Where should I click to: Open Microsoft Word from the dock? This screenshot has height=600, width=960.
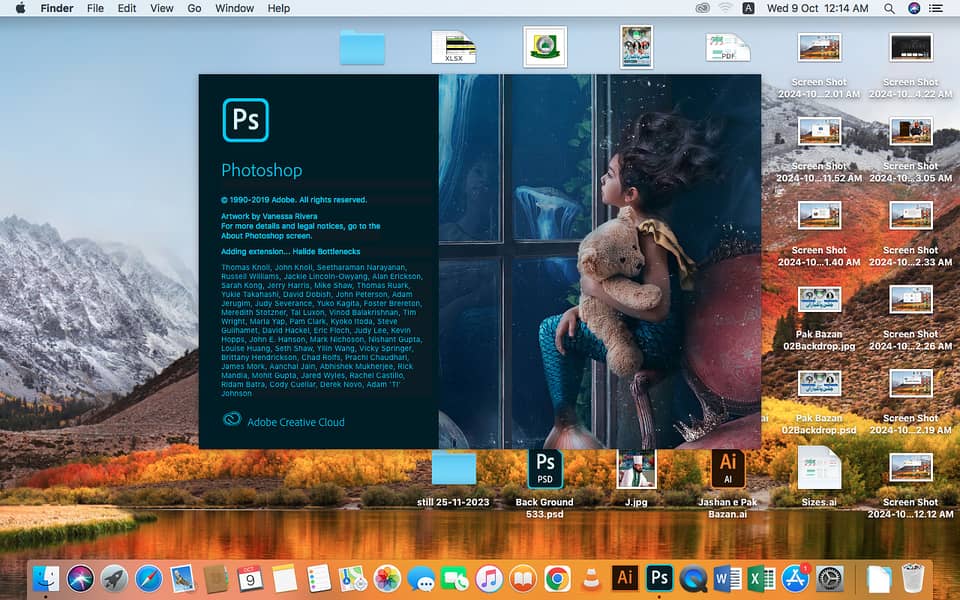[727, 578]
